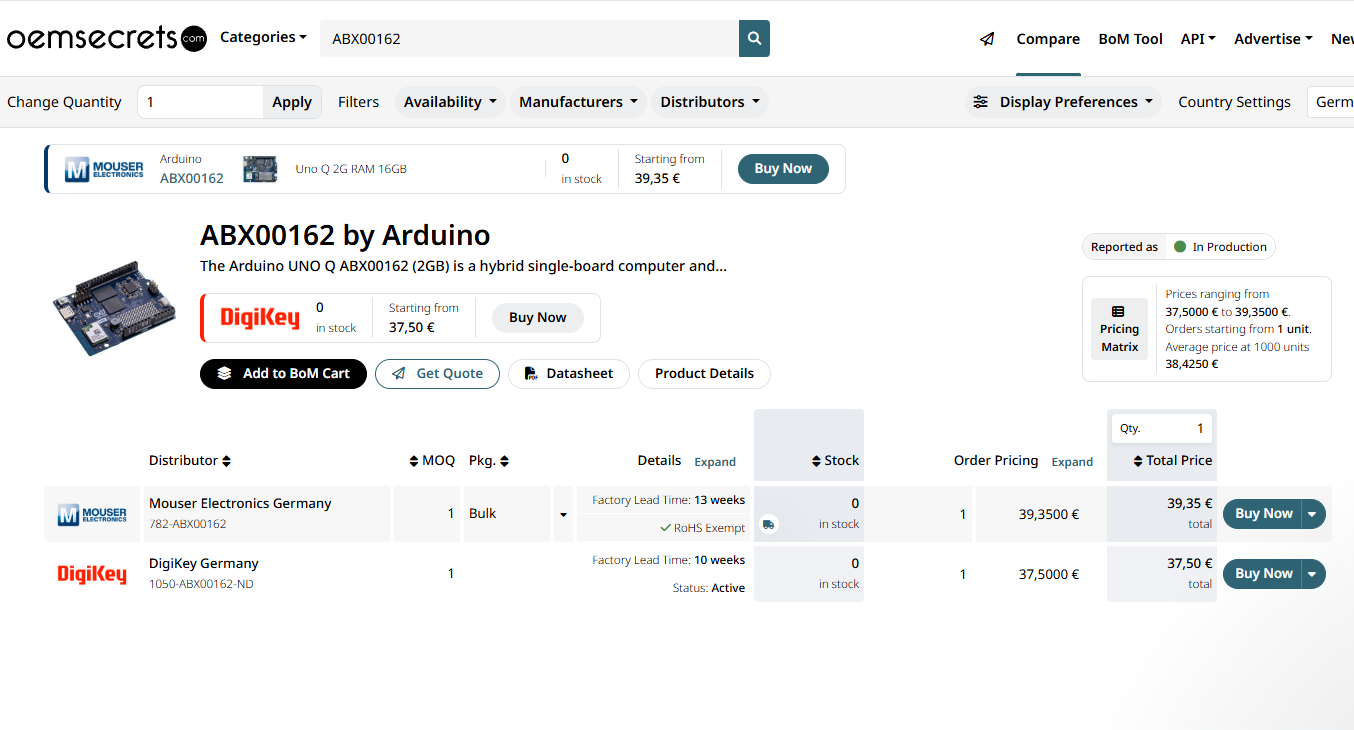Viewport: 1354px width, 730px height.
Task: Sort by Total Price column
Action: [x=1138, y=461]
